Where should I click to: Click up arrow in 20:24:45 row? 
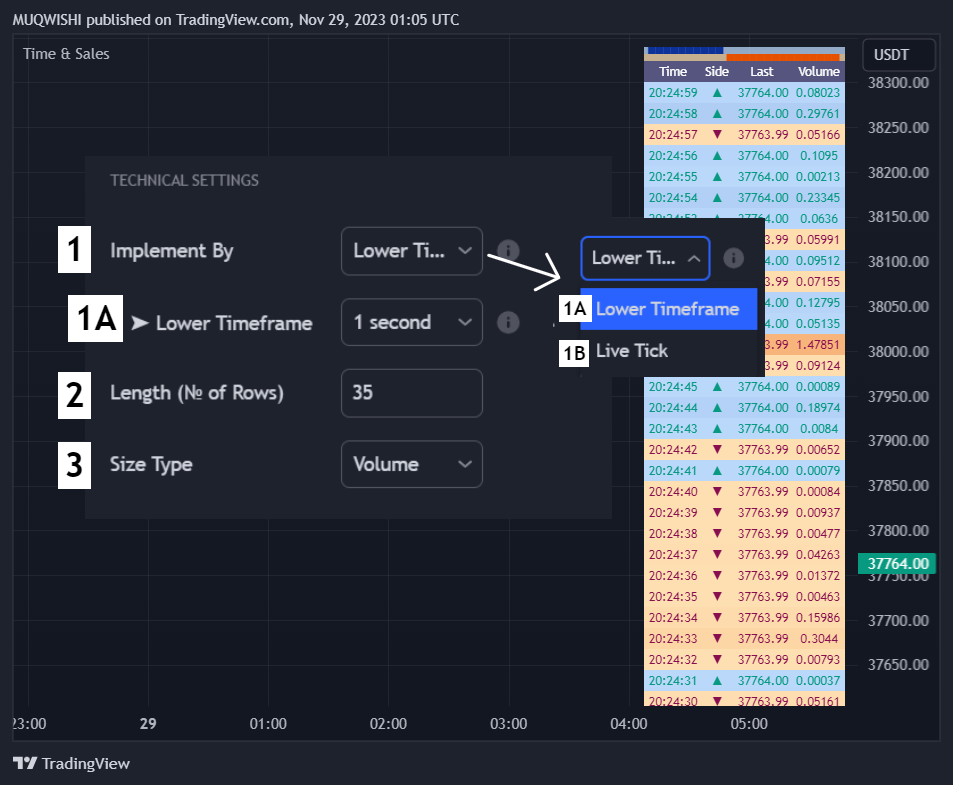717,386
